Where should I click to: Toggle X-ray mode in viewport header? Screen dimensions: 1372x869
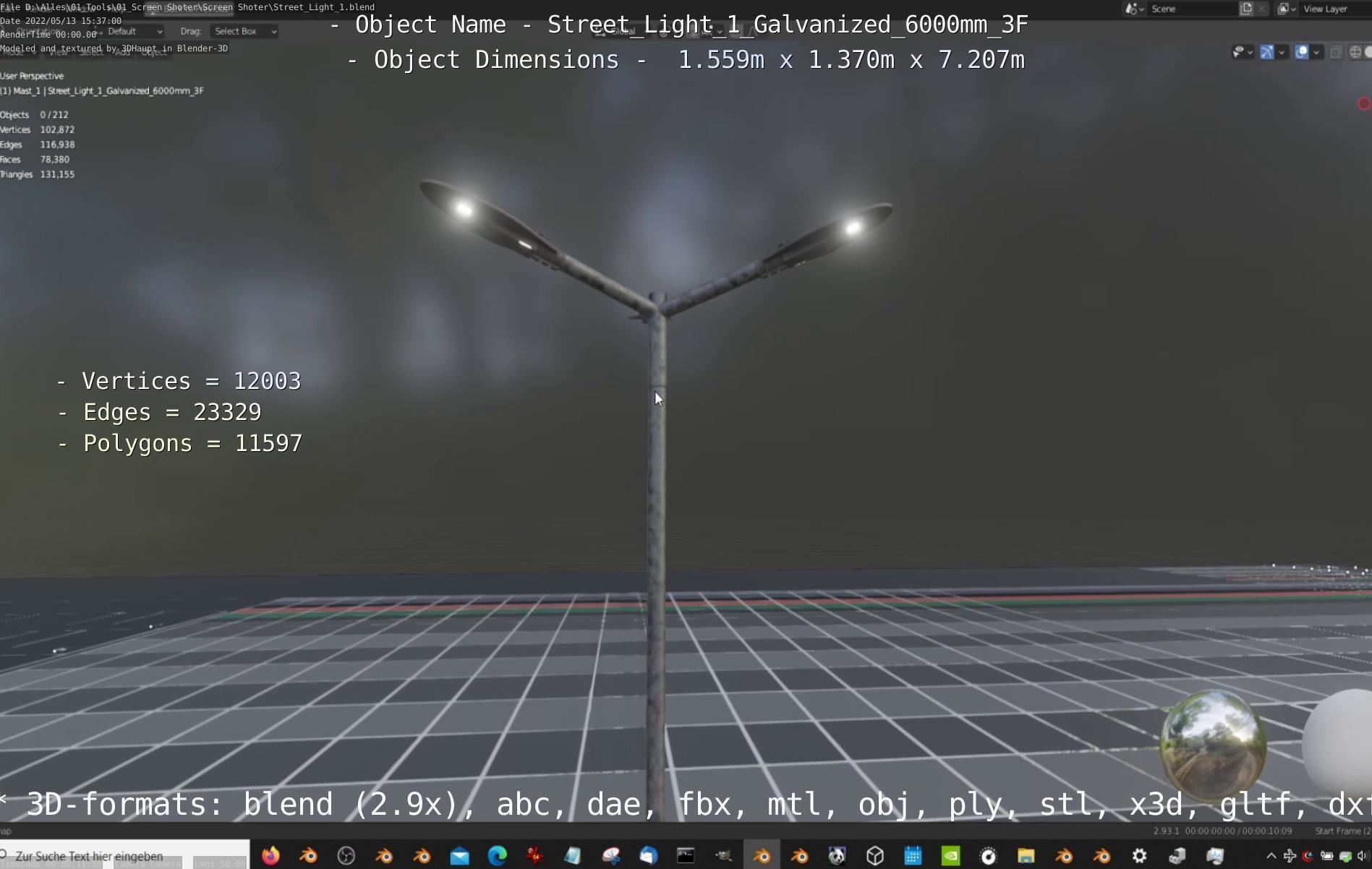(1336, 52)
